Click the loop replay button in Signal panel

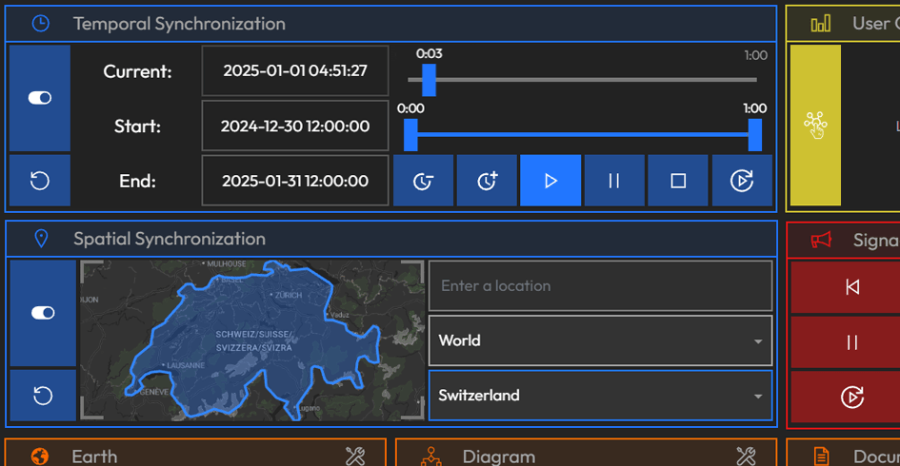click(x=852, y=397)
